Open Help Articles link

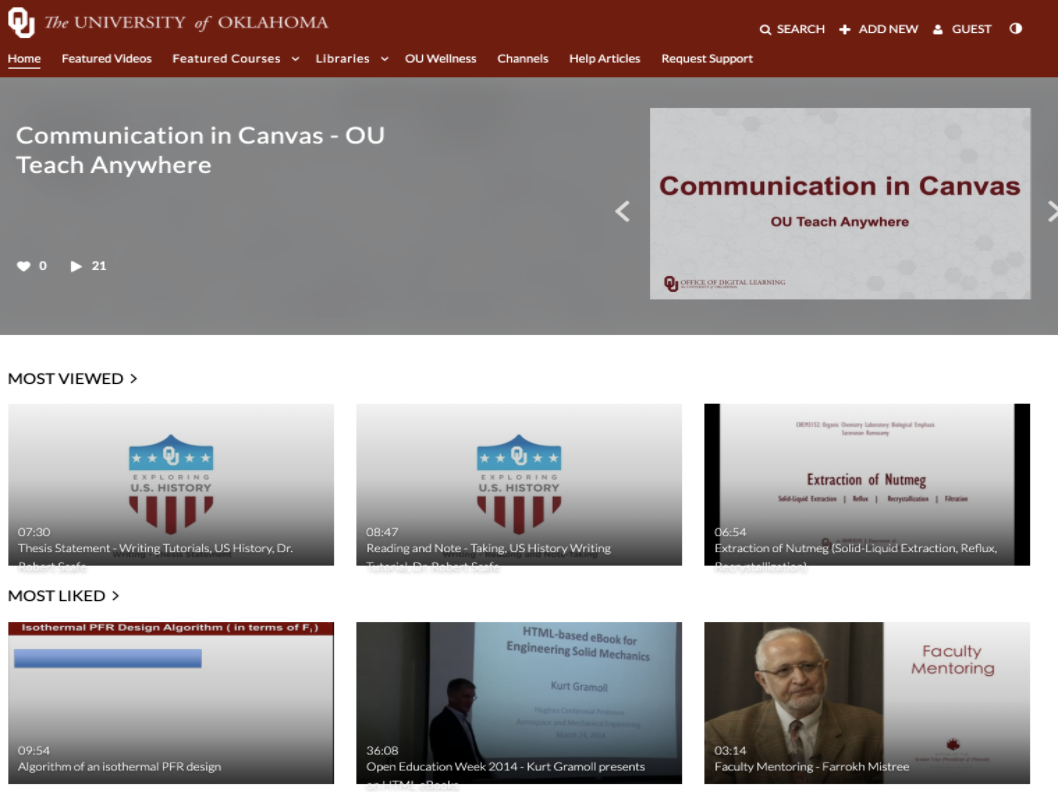tap(605, 59)
